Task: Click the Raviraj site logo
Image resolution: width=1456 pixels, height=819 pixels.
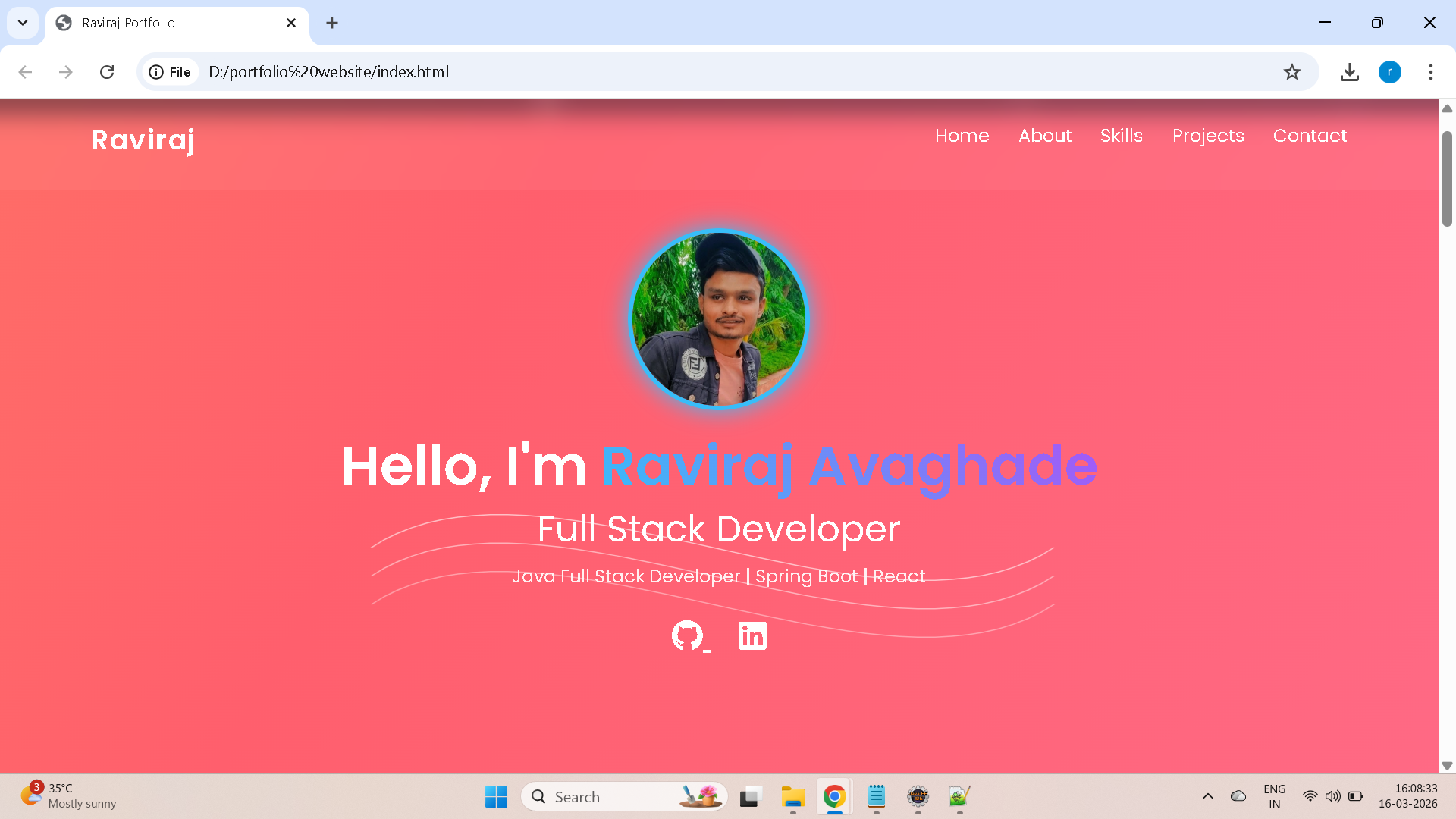Action: (143, 140)
